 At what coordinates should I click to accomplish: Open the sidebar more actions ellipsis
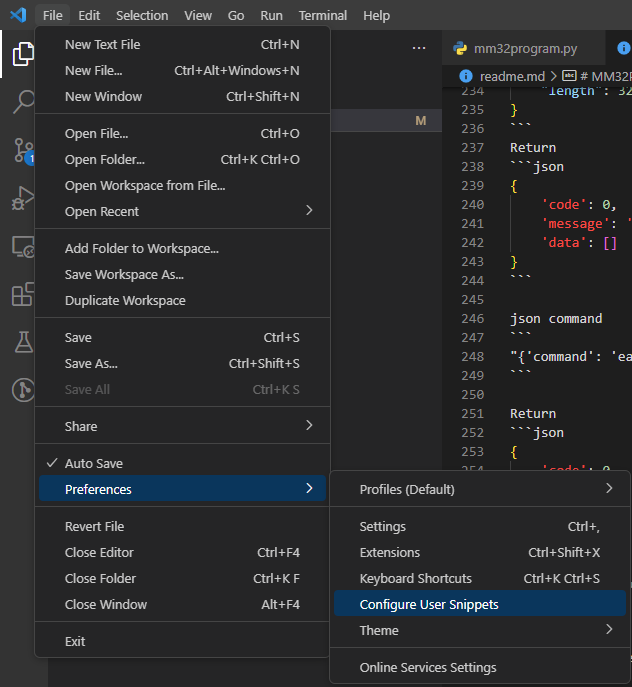(x=419, y=48)
